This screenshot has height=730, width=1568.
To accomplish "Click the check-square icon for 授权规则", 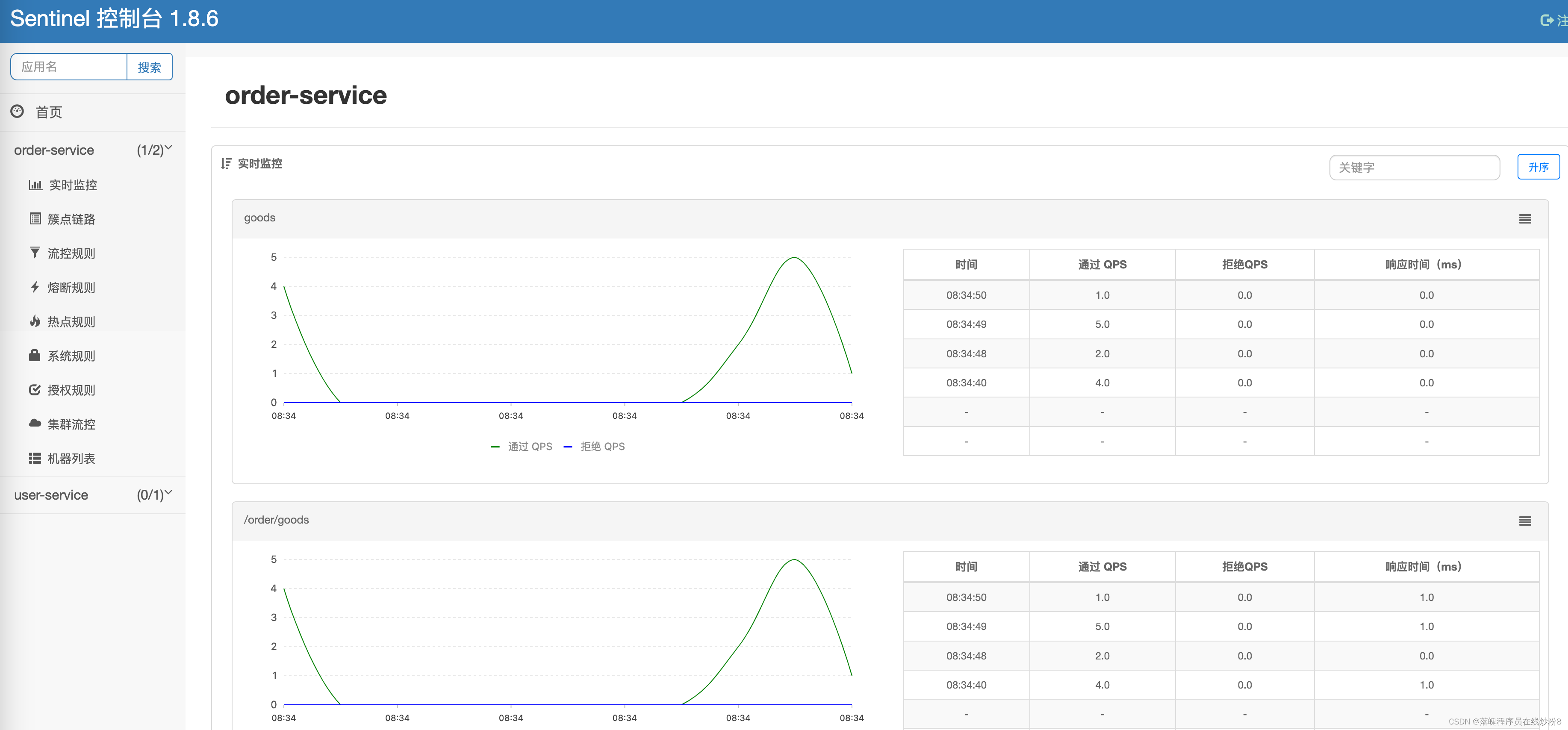I will [x=35, y=390].
